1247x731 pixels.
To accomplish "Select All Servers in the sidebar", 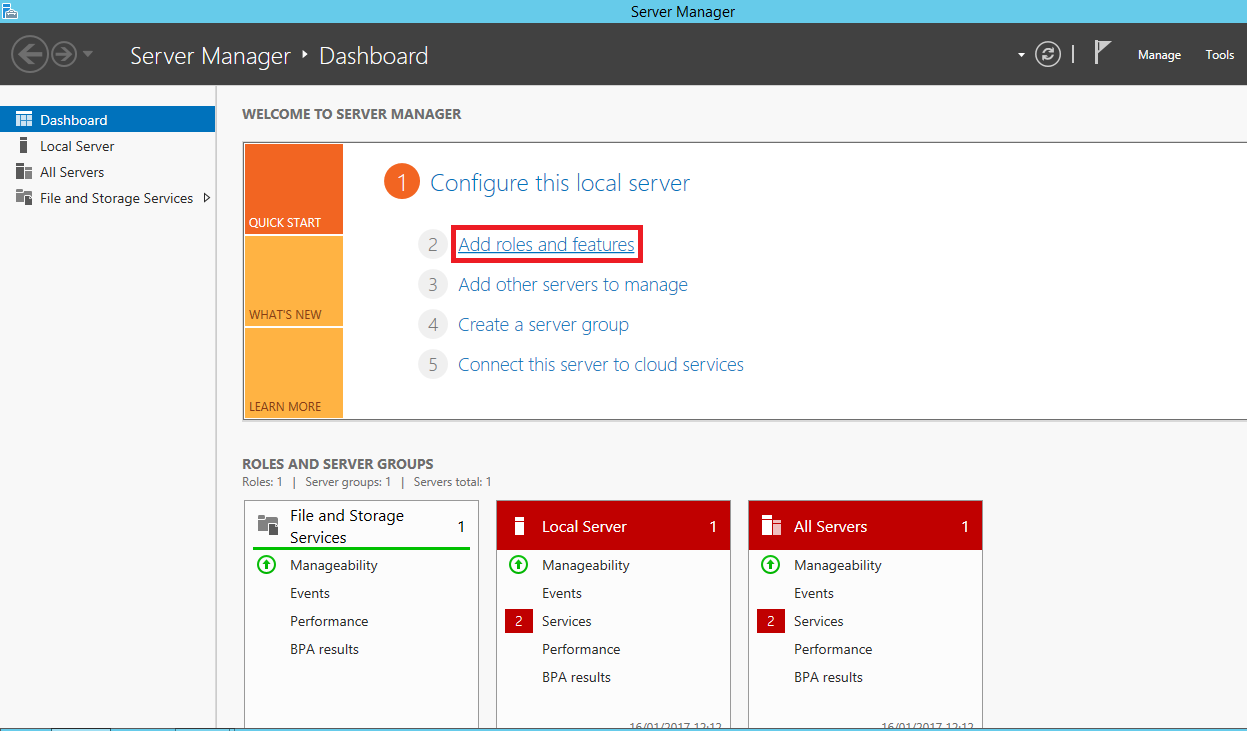I will [107, 172].
